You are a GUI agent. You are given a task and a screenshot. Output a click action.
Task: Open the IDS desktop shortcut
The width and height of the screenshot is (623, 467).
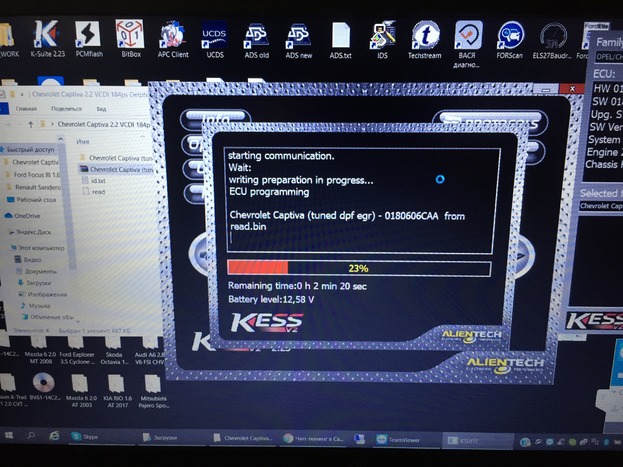pos(382,37)
